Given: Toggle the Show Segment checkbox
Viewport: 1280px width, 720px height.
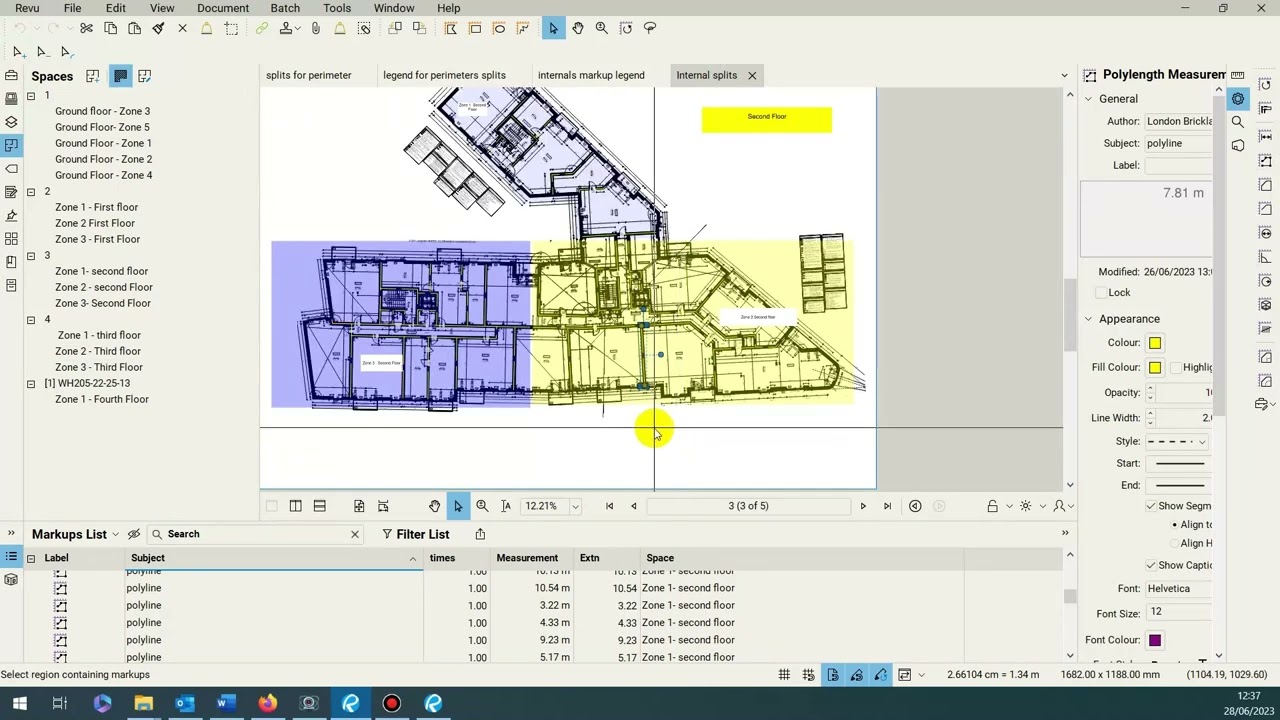Looking at the screenshot, I should coord(1151,506).
